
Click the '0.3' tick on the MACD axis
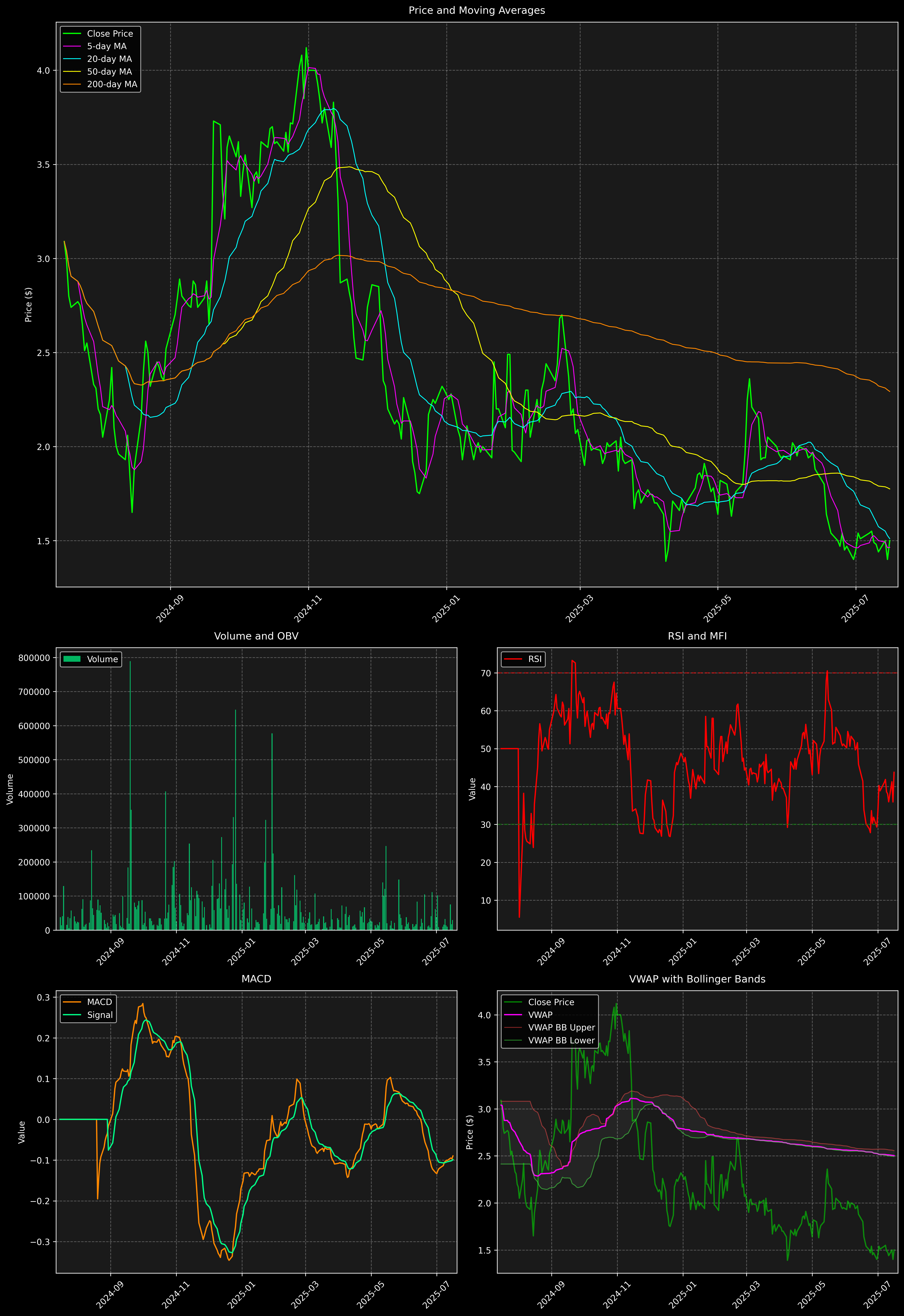click(x=44, y=998)
